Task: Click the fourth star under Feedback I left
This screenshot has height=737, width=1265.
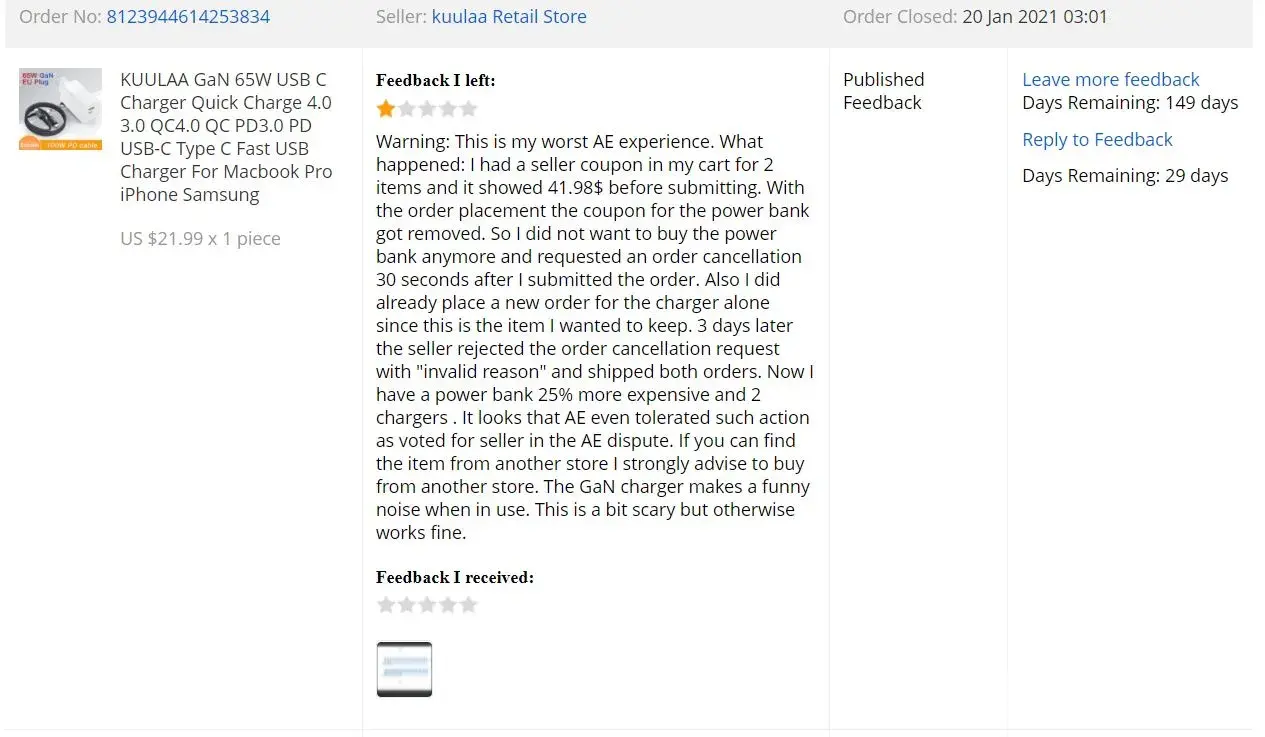Action: (x=448, y=109)
